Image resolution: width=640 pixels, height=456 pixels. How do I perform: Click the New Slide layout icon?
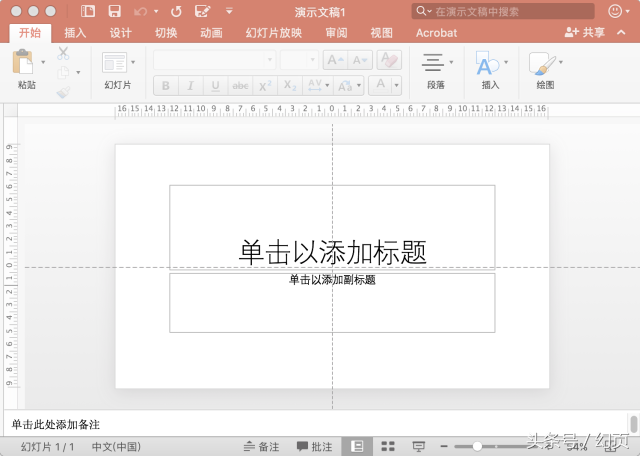click(x=114, y=62)
